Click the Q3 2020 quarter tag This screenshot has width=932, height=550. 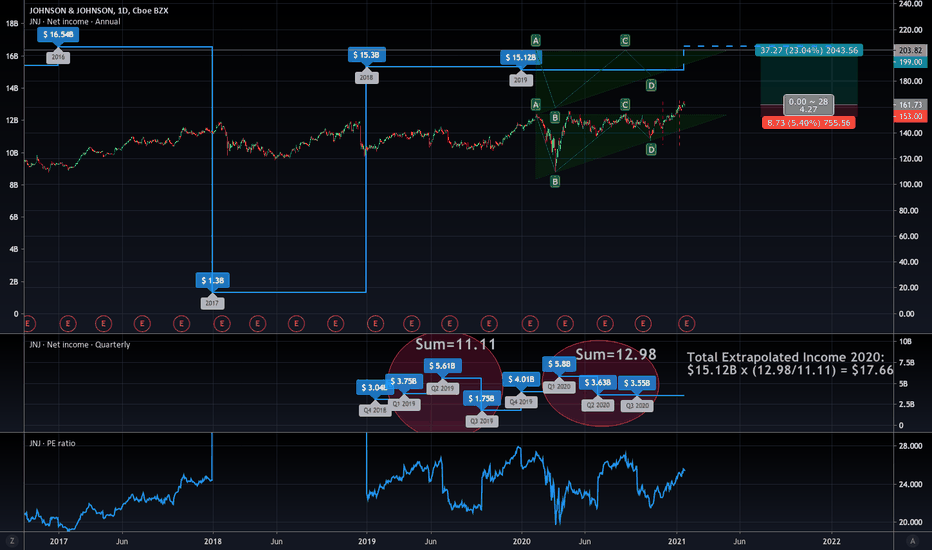pyautogui.click(x=637, y=406)
